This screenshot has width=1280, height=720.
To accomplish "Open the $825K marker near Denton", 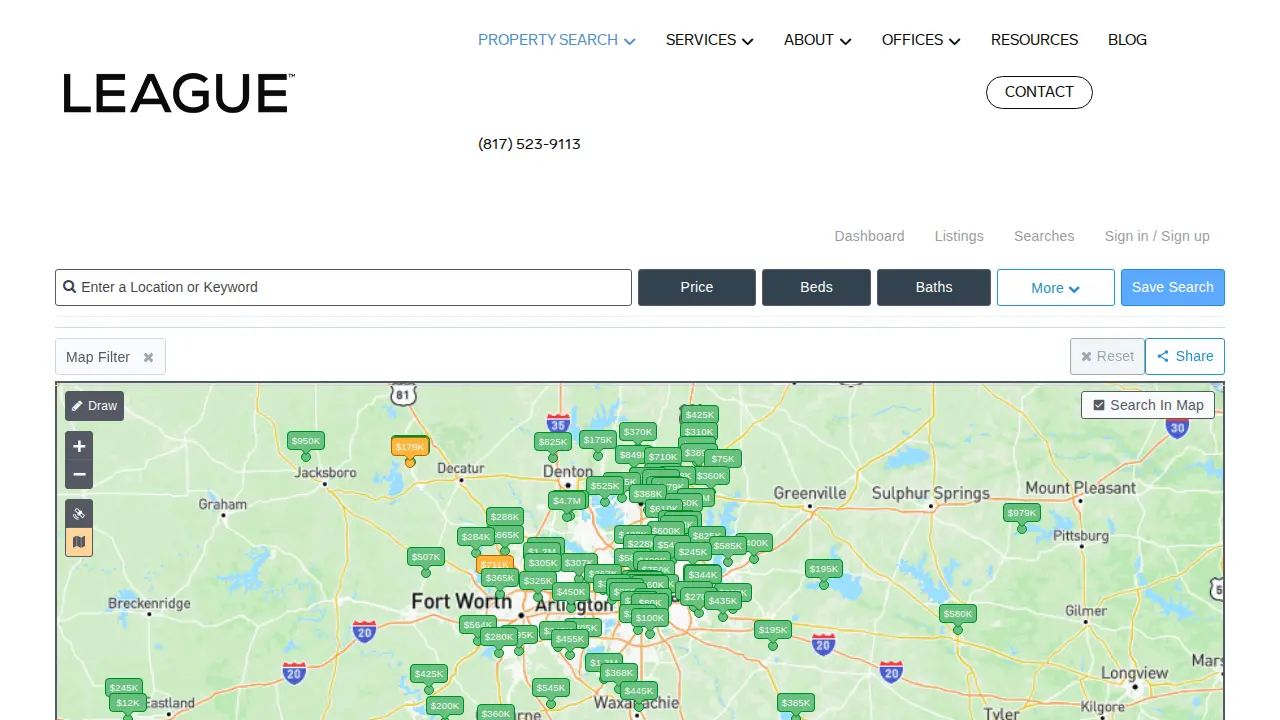I will point(553,442).
